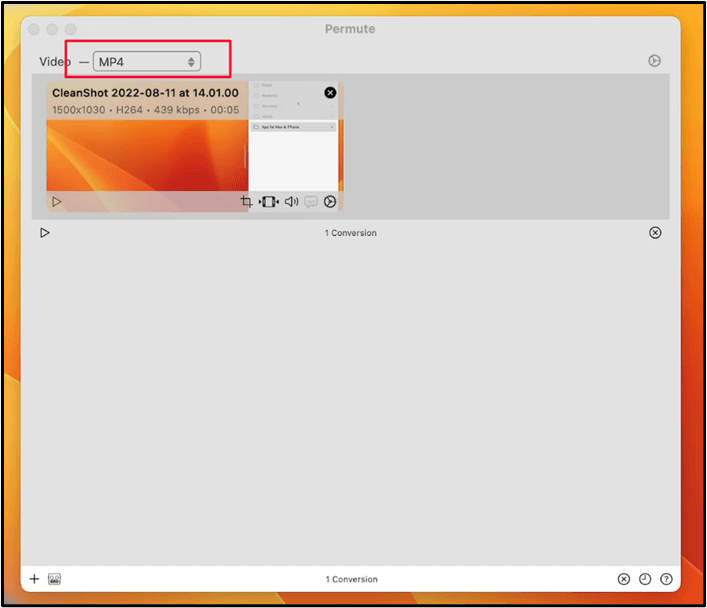Image resolution: width=707 pixels, height=608 pixels.
Task: Open the video card's settings gear
Action: pos(330,202)
